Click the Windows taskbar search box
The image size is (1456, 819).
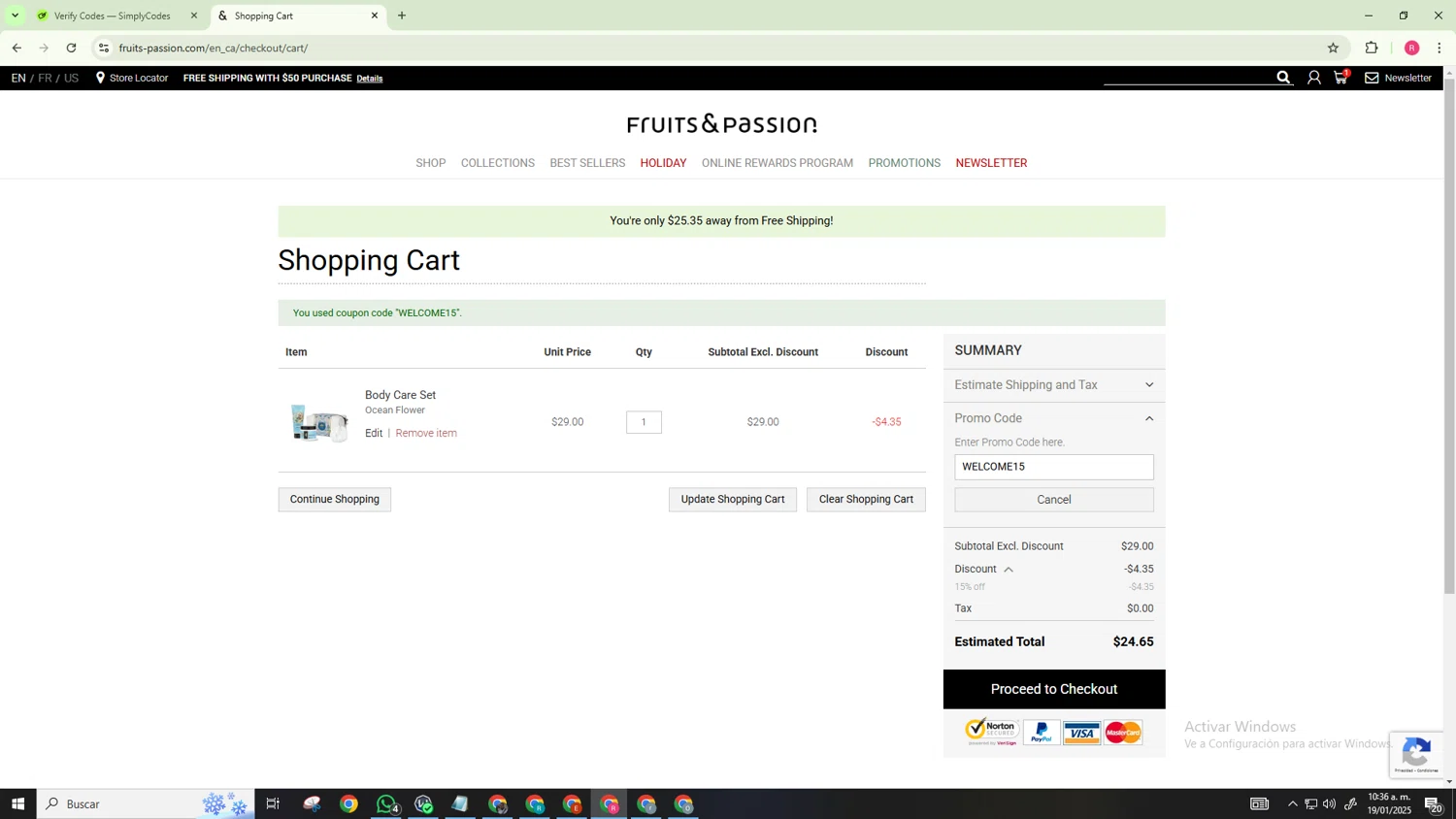[x=146, y=803]
